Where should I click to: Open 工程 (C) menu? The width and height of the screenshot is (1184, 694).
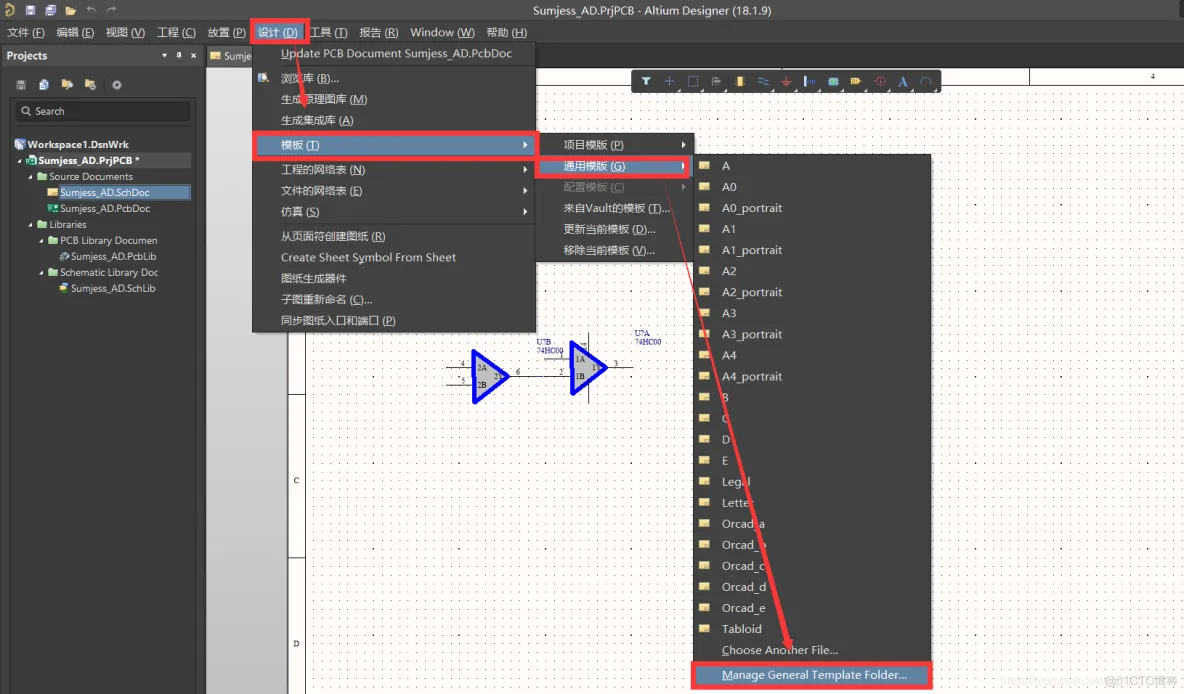pyautogui.click(x=176, y=32)
